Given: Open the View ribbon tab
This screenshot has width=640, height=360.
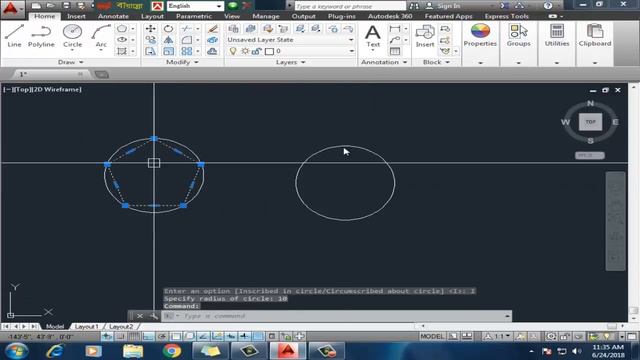Looking at the screenshot, I should point(232,16).
